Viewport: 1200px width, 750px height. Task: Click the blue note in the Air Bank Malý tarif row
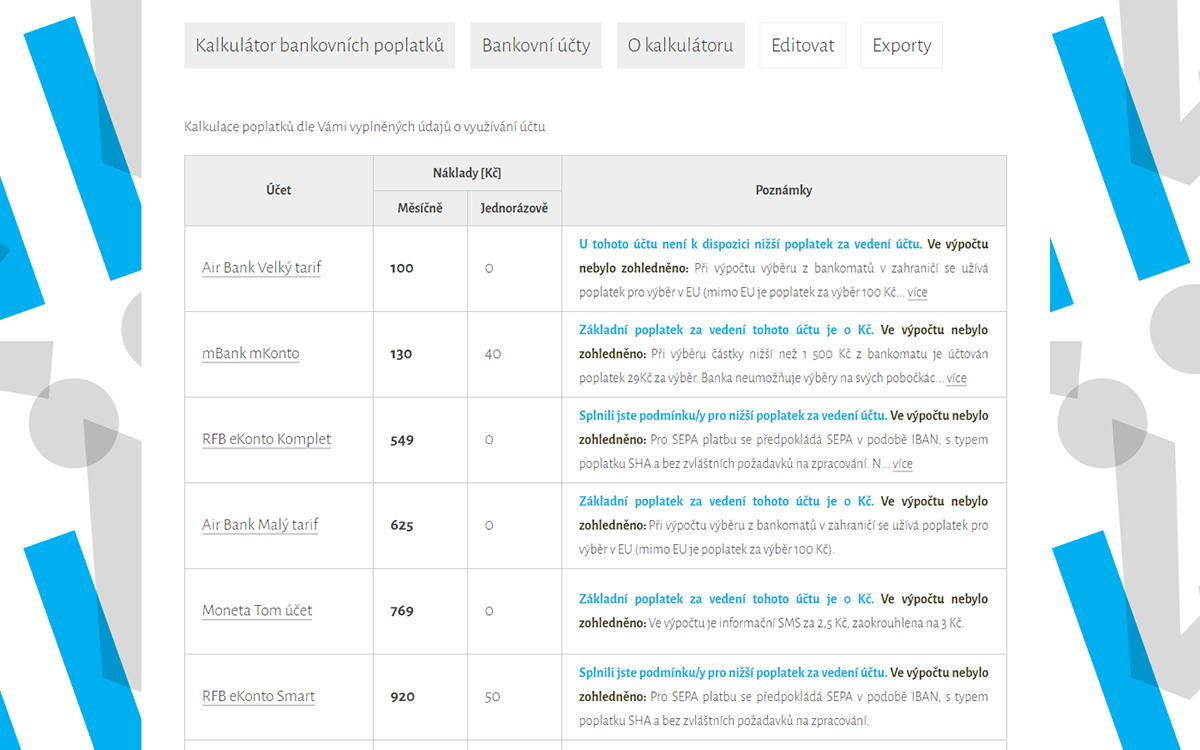click(x=726, y=502)
